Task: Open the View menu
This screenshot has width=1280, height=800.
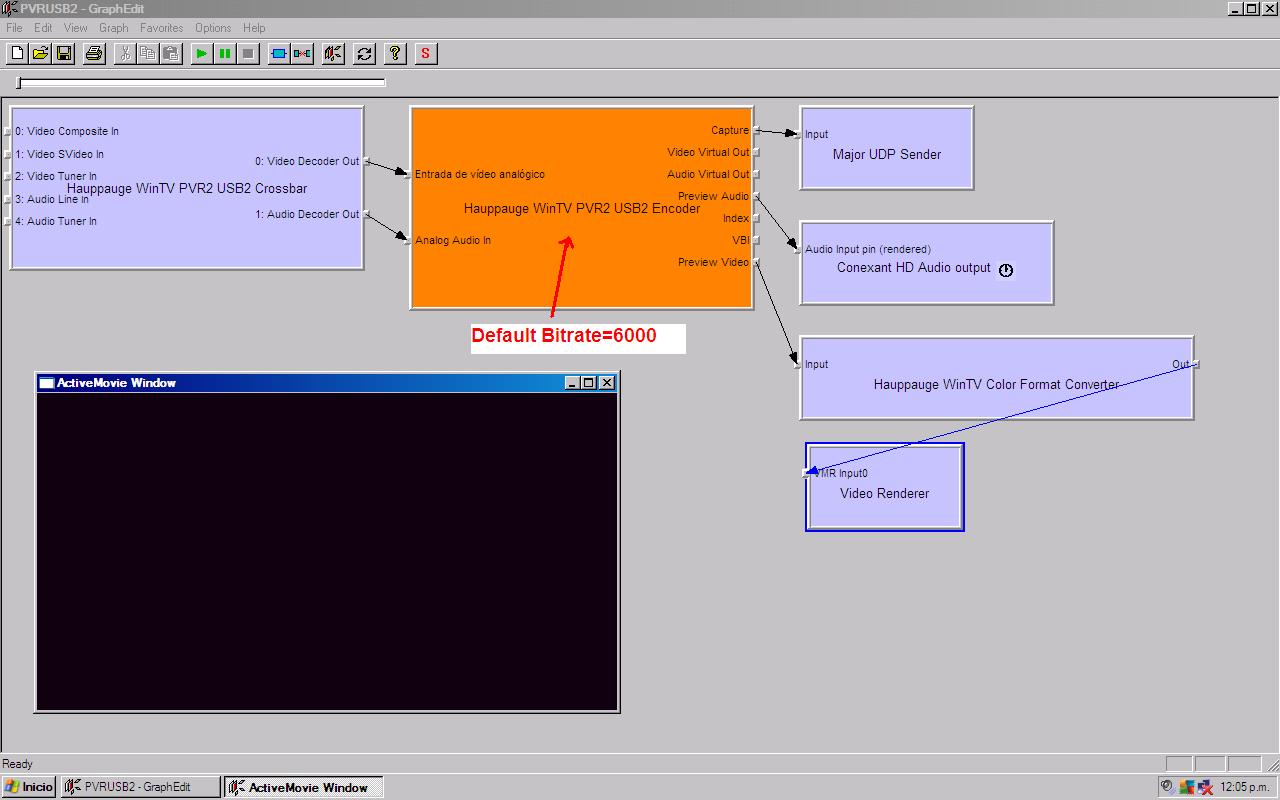Action: [75, 28]
